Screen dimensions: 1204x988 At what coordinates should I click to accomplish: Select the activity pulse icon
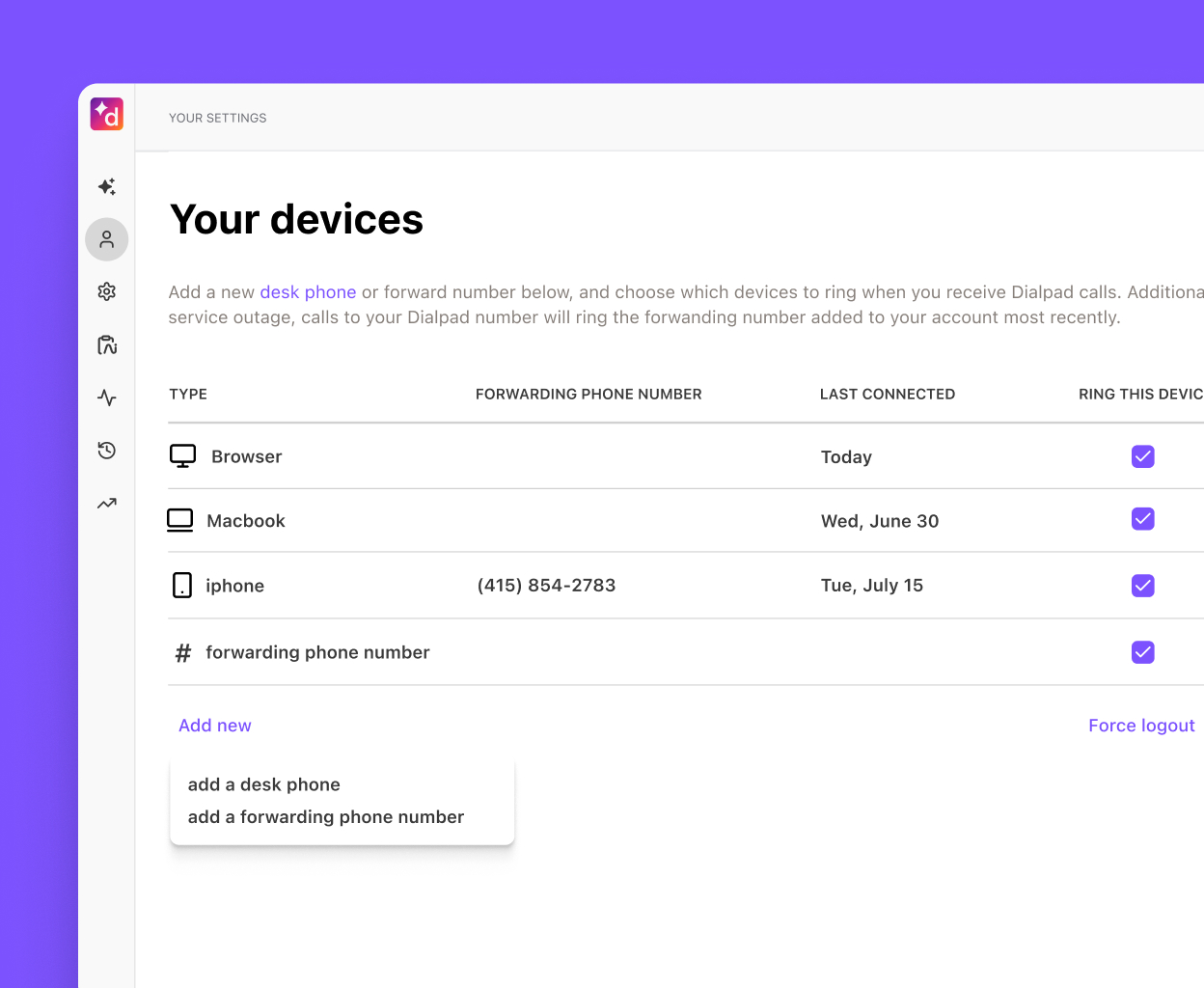tap(106, 398)
